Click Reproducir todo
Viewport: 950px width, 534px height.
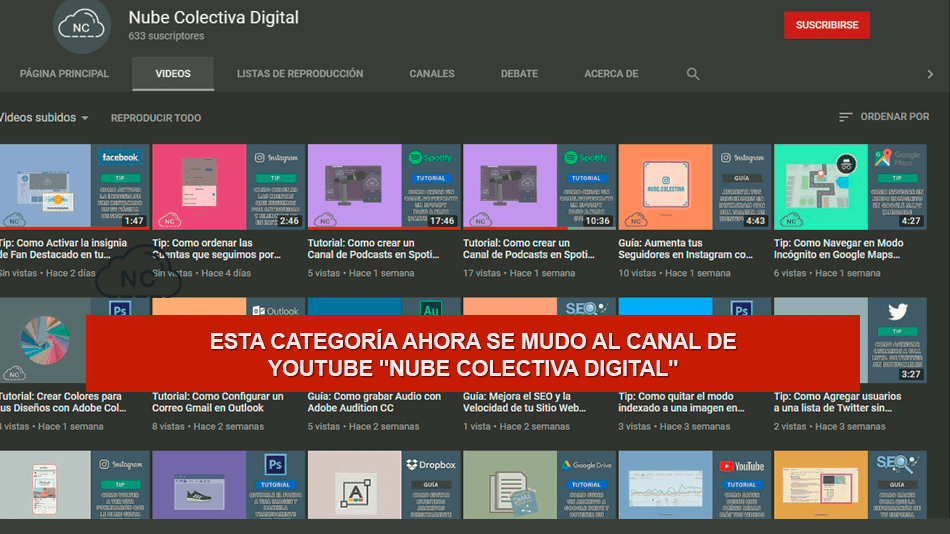click(156, 118)
